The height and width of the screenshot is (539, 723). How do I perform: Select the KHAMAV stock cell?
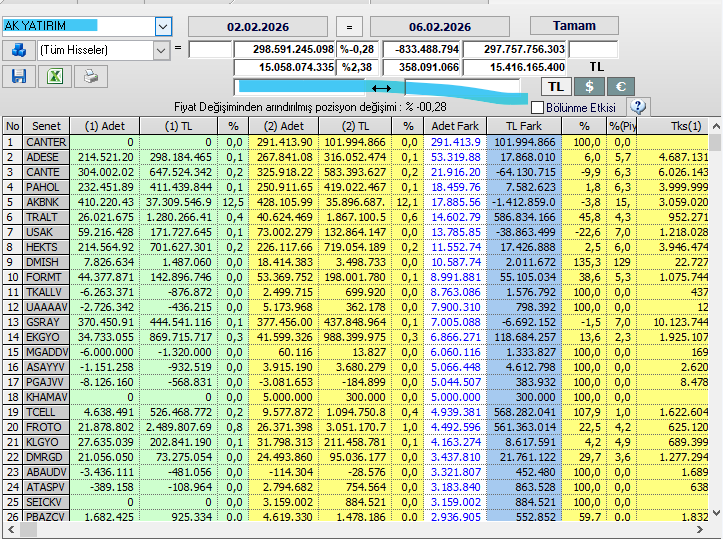pyautogui.click(x=46, y=397)
